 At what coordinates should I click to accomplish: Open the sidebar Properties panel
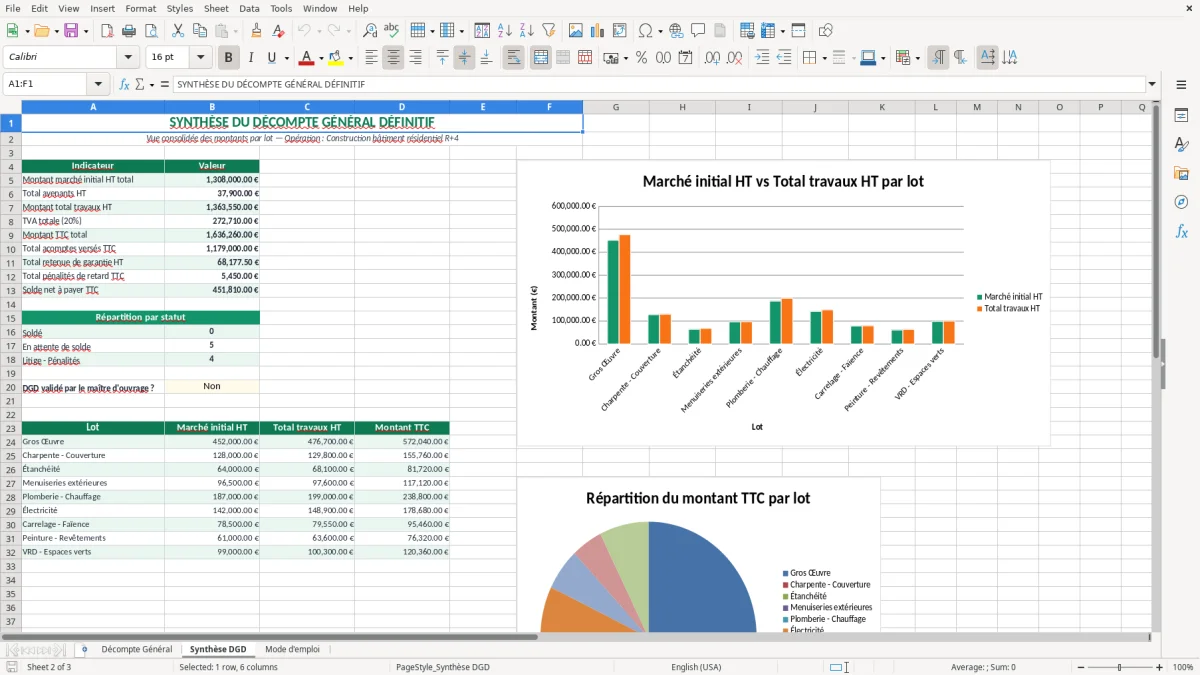(1181, 115)
